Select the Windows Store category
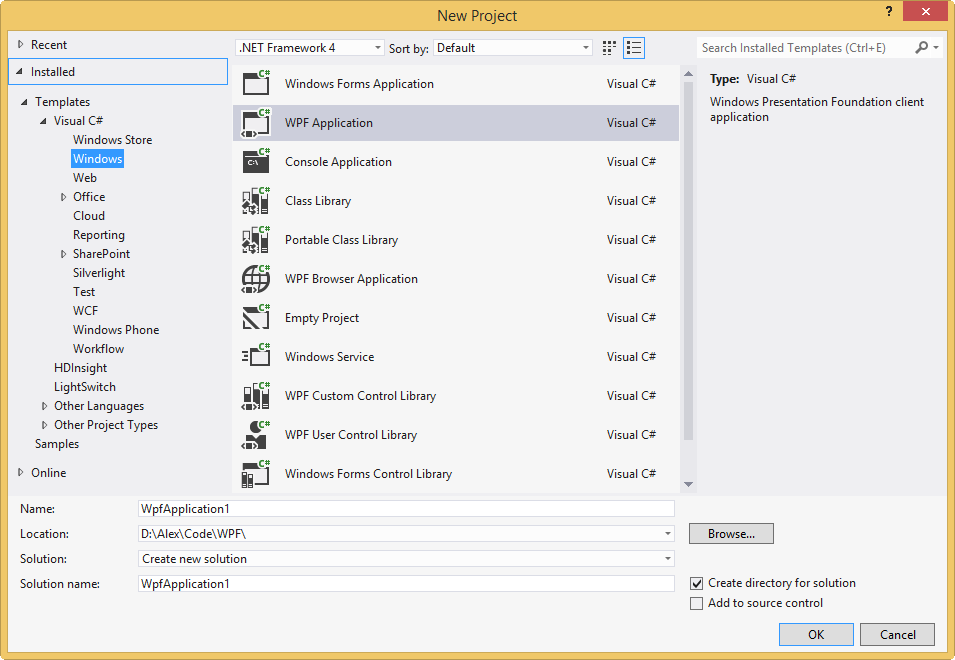The width and height of the screenshot is (955, 660). 113,139
